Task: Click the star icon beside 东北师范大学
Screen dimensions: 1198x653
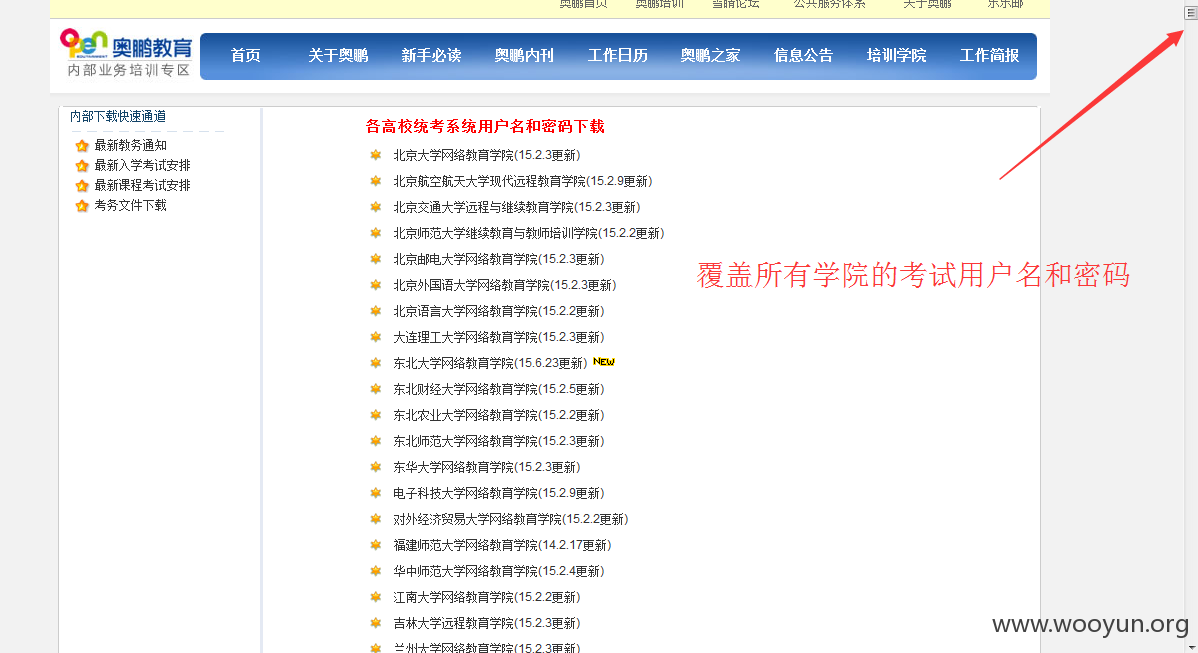Action: tap(375, 441)
